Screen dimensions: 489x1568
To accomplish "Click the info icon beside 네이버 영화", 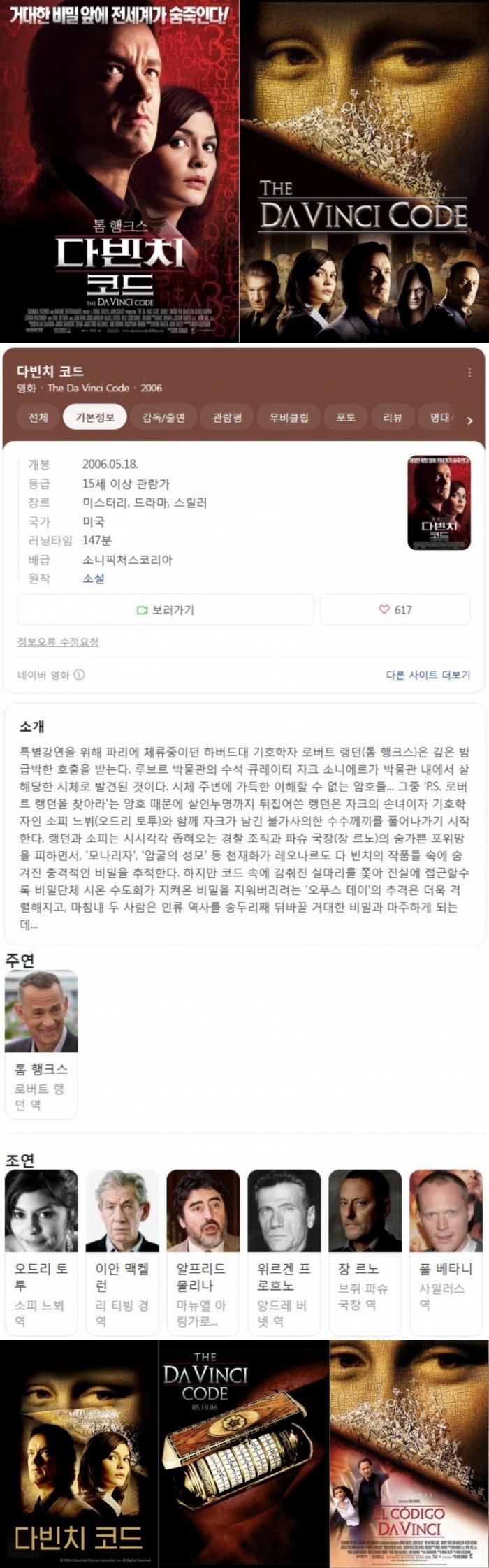I will click(x=80, y=675).
